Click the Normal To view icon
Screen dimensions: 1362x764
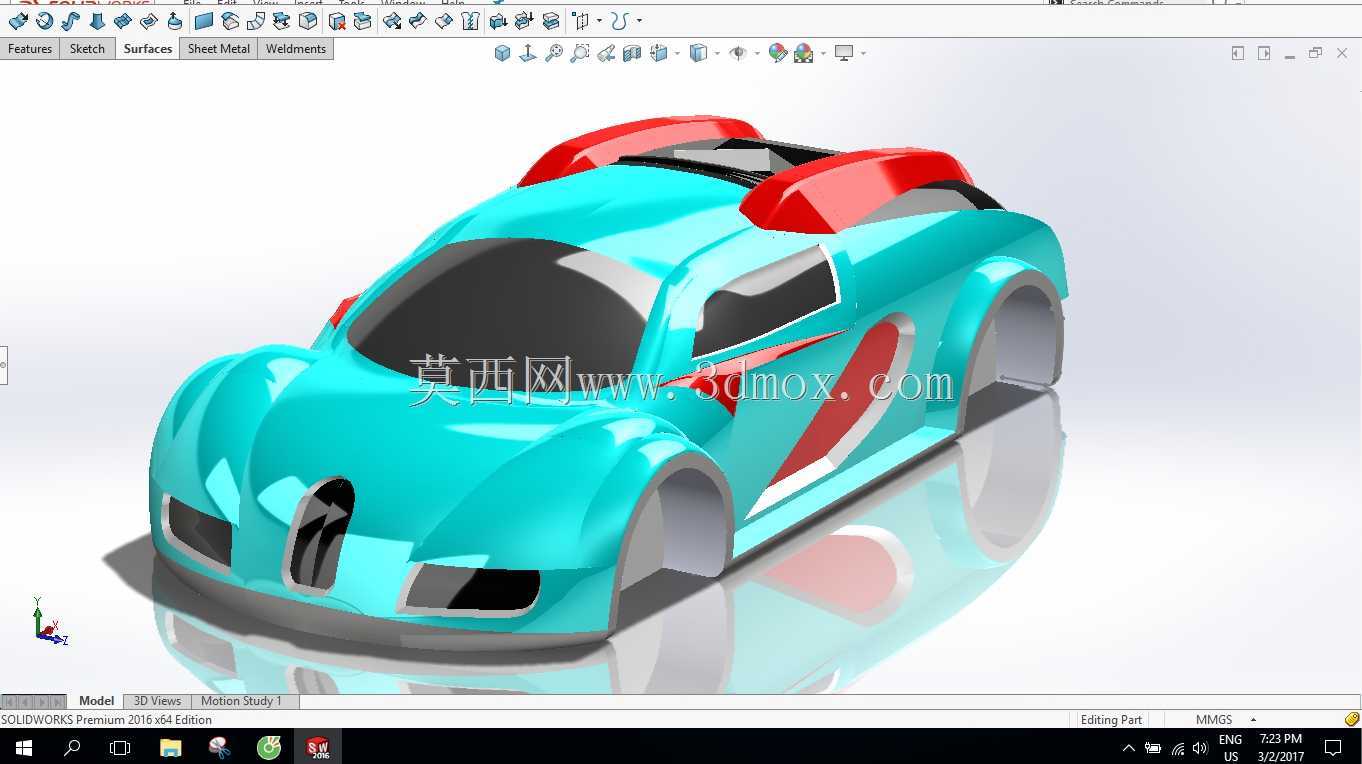pyautogui.click(x=528, y=53)
